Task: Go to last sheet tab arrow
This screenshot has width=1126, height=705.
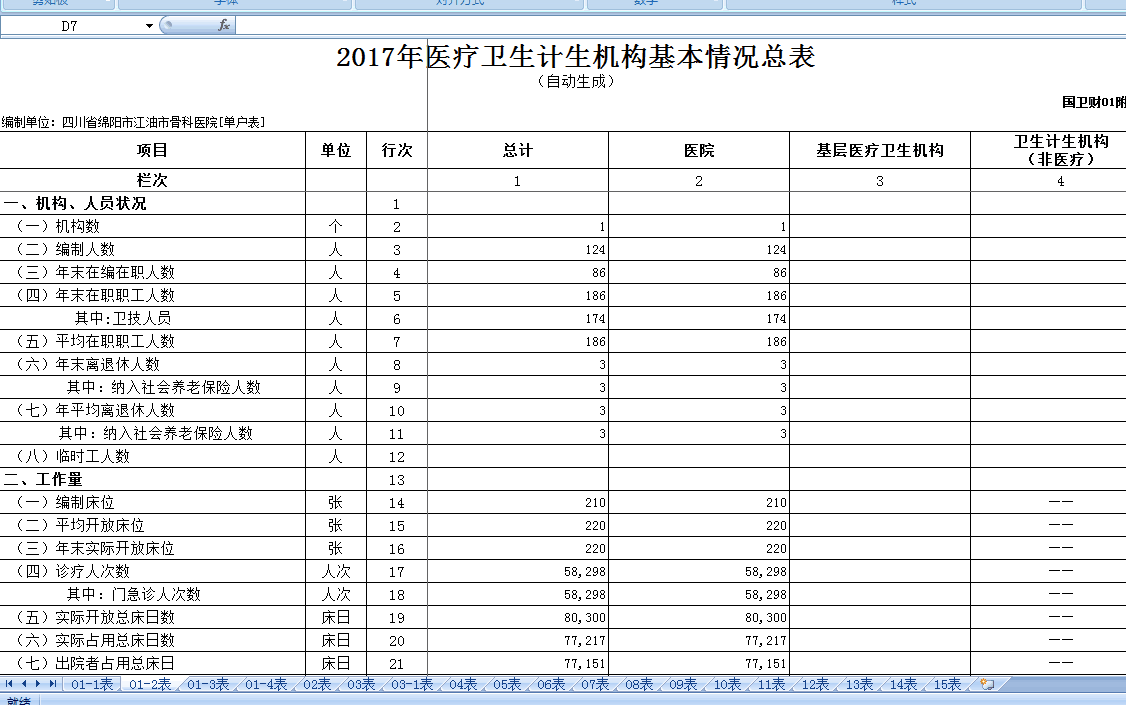Action: [52, 684]
